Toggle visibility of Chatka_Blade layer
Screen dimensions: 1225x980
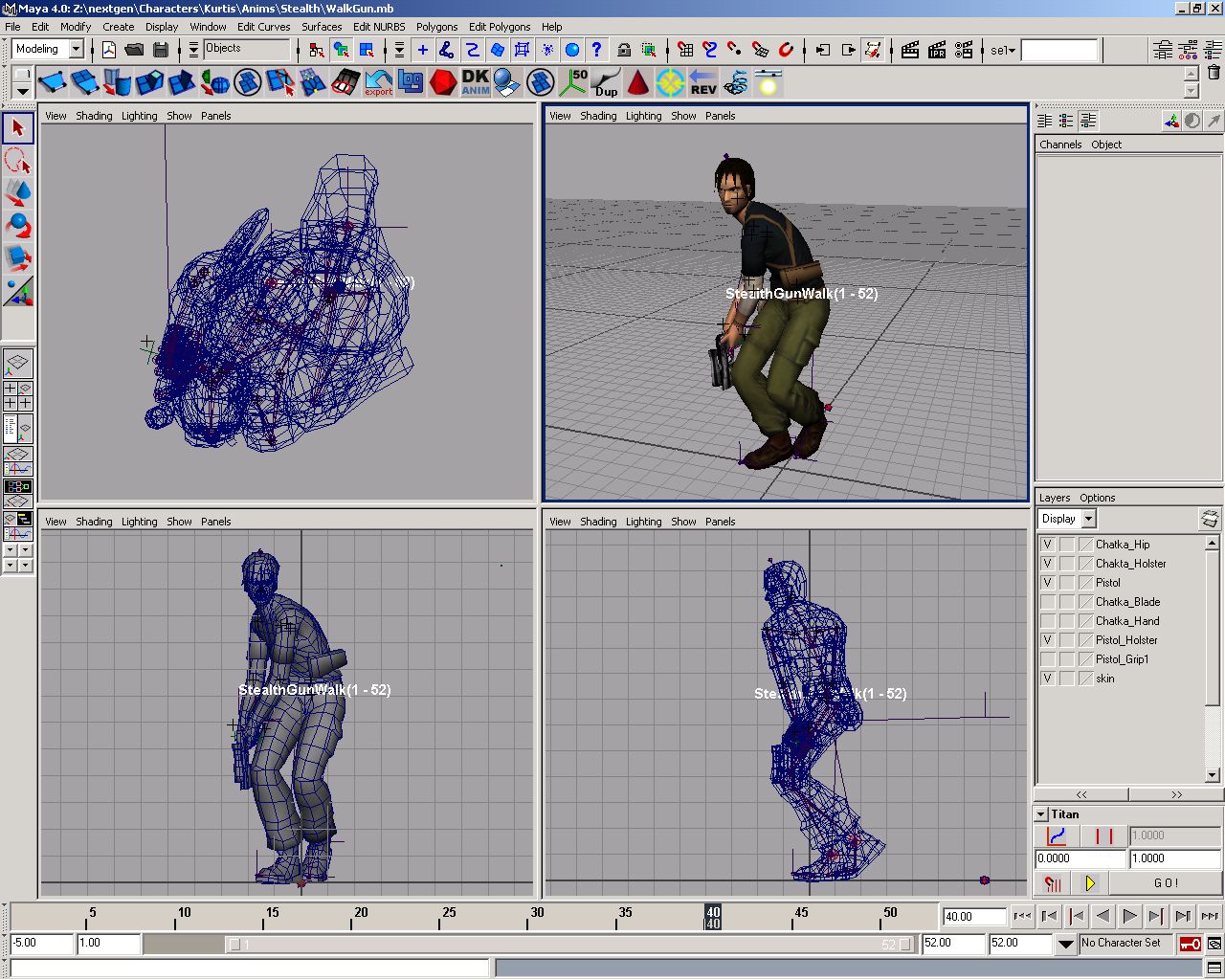(1048, 602)
